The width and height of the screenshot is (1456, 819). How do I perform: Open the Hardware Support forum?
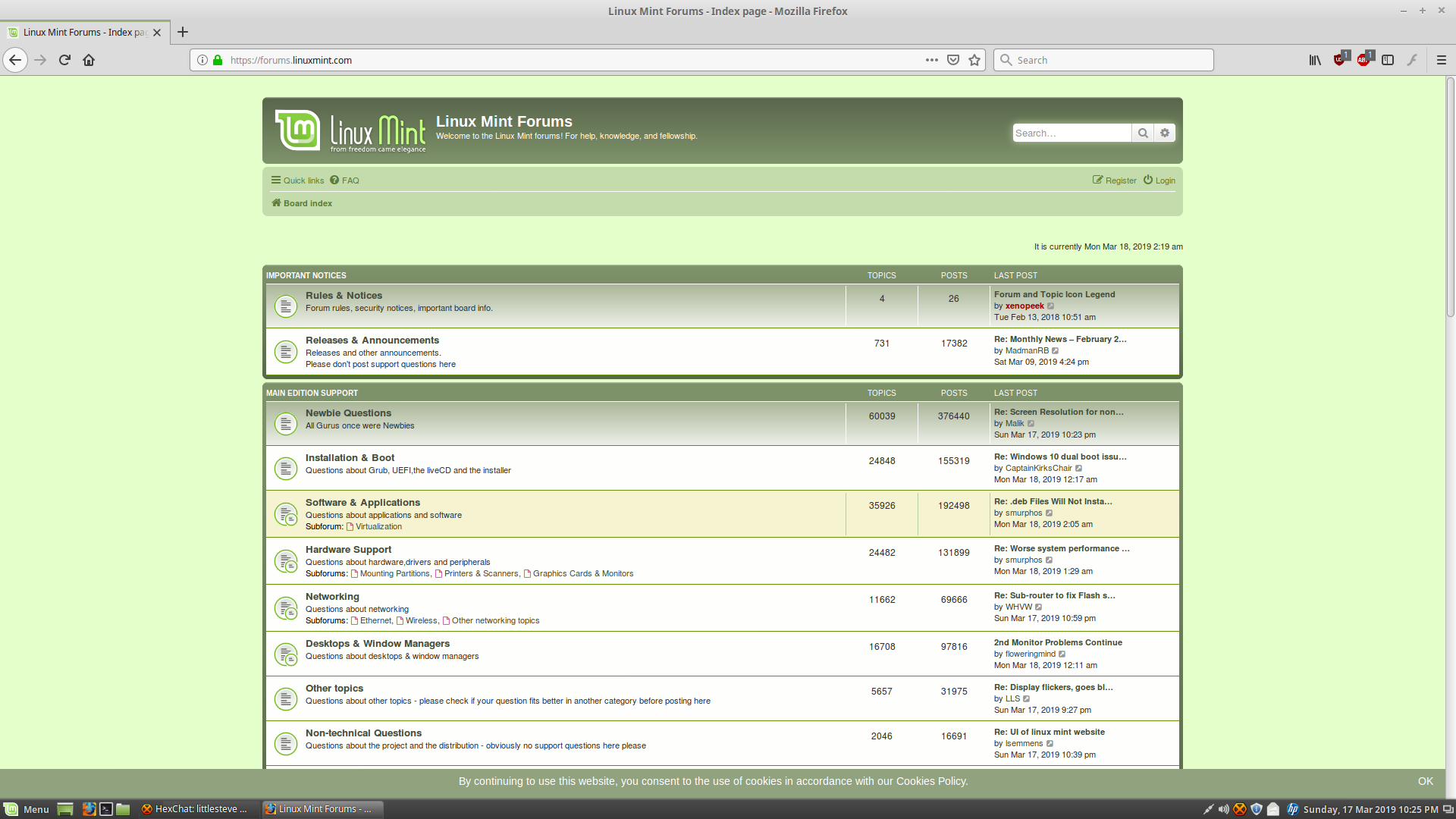pos(348,550)
